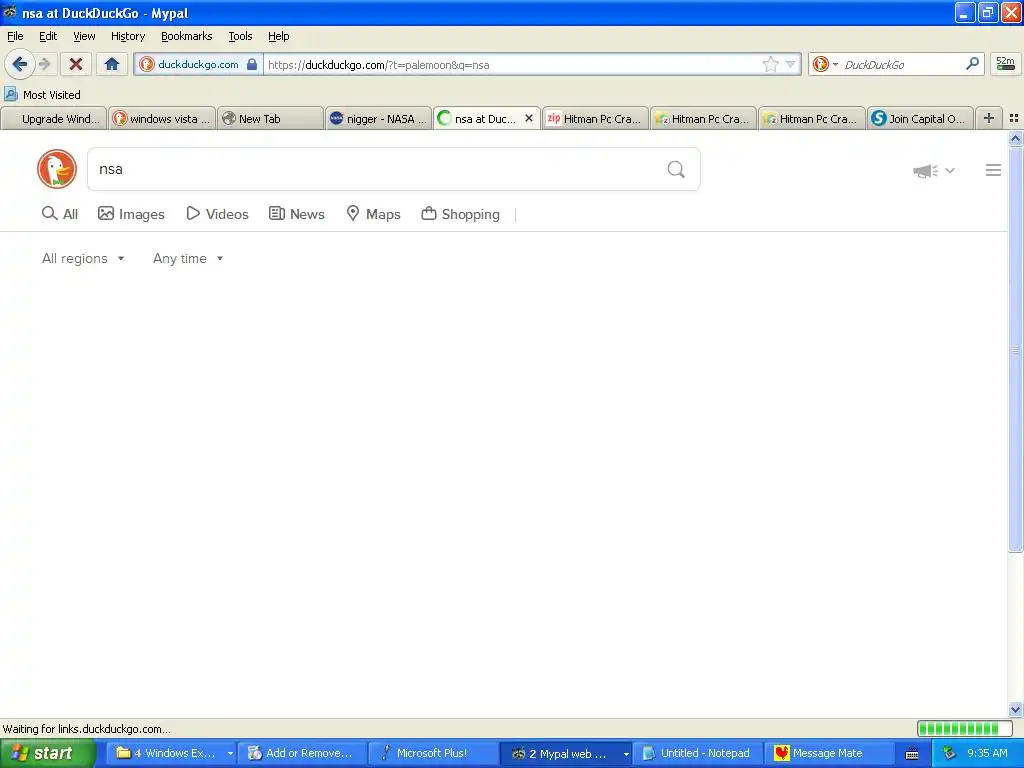Switch to the Hitman Pc Cra tab with zip icon
The height and width of the screenshot is (768, 1024).
[x=595, y=119]
